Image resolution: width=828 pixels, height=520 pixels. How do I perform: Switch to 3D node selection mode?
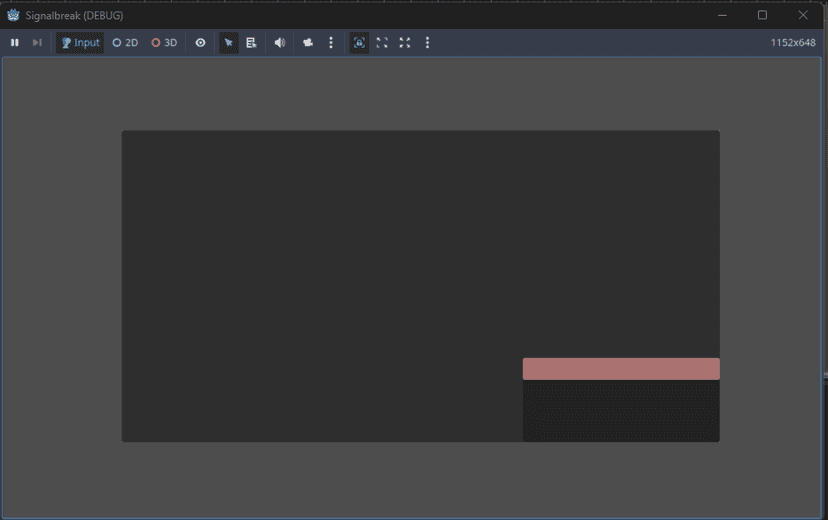[x=164, y=43]
